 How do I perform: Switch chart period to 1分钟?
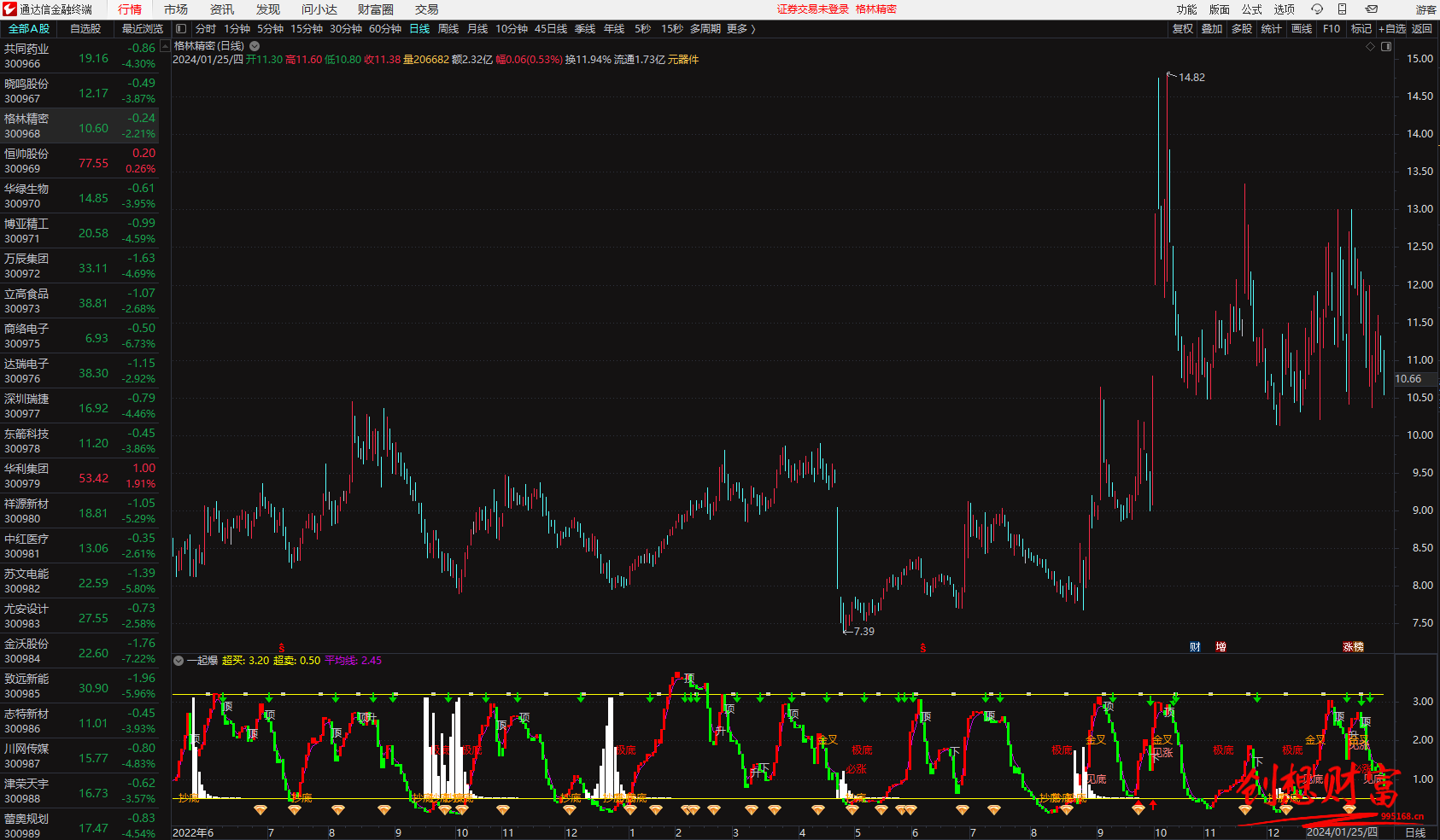(237, 29)
